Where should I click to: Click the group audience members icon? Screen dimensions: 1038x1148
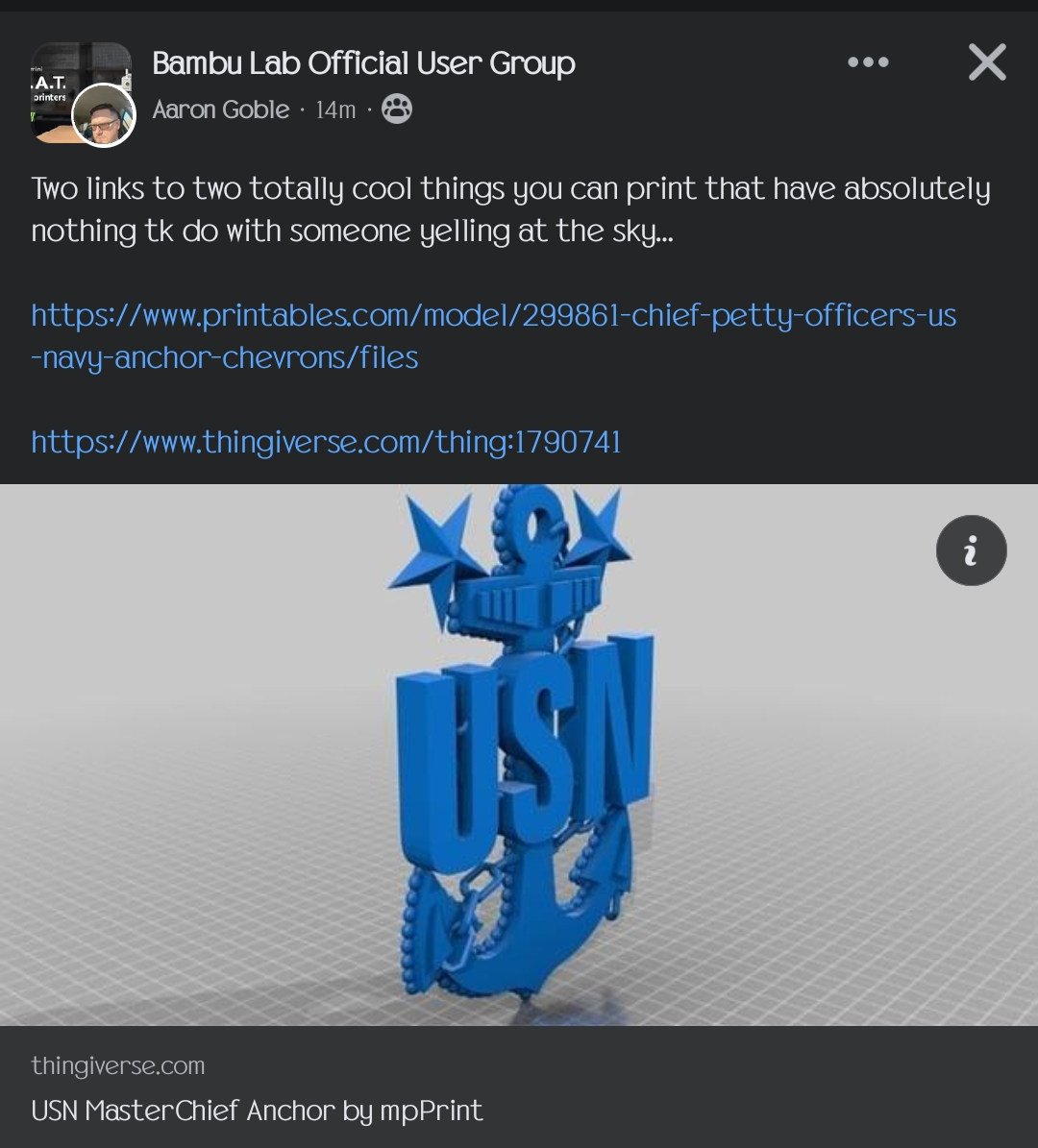coord(397,110)
